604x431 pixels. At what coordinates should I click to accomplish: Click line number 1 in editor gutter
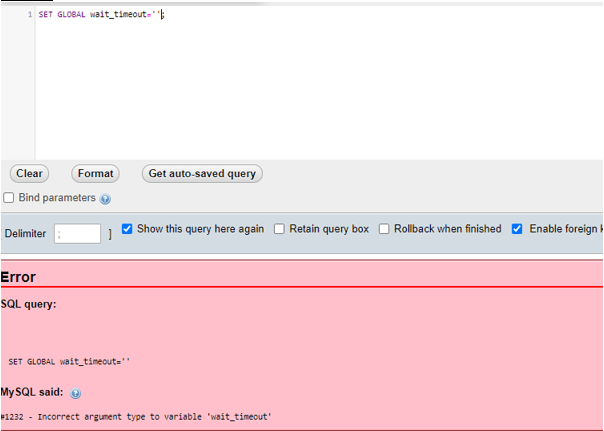tap(30, 15)
